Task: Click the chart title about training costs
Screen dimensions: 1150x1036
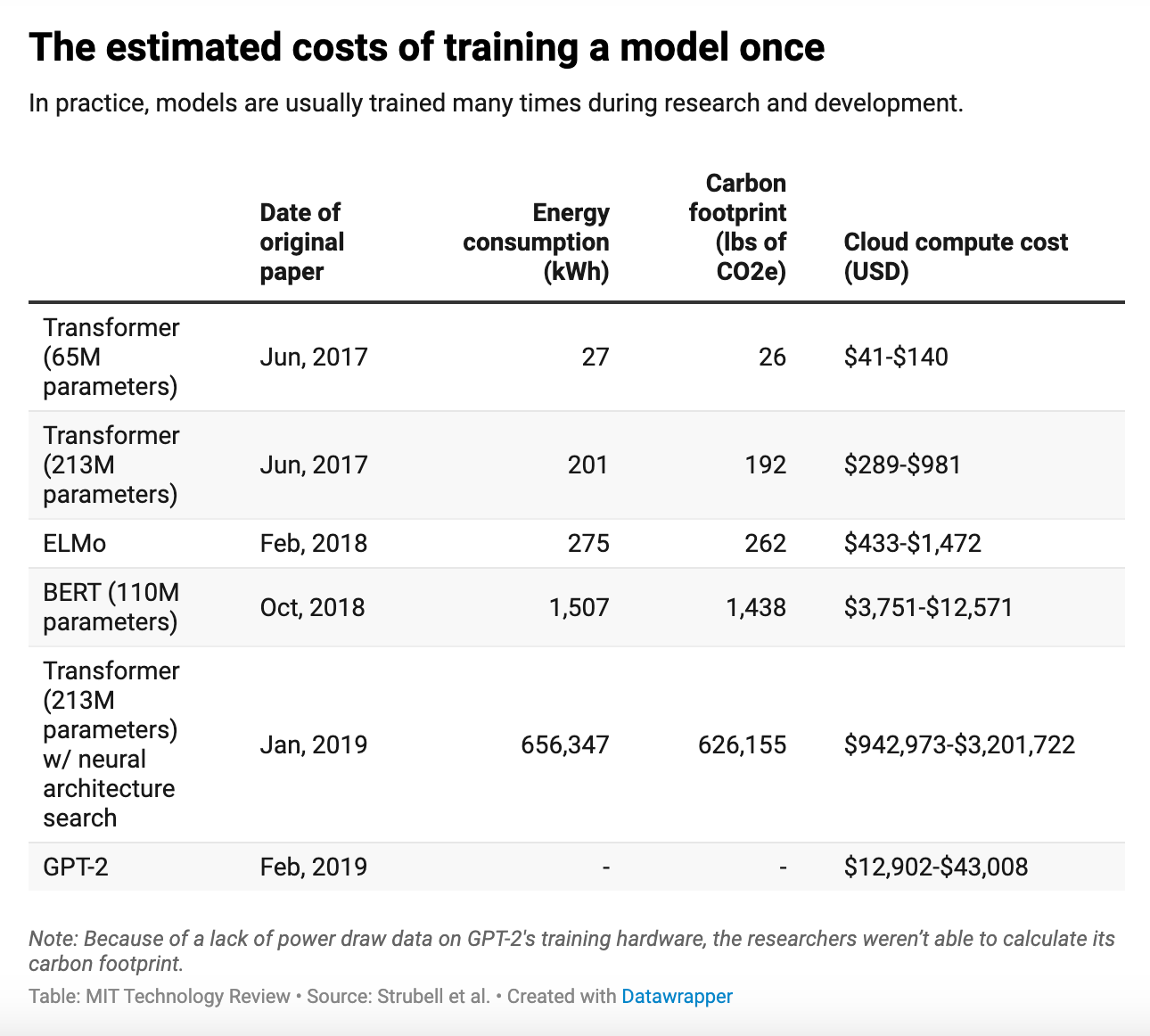Action: coord(427,47)
